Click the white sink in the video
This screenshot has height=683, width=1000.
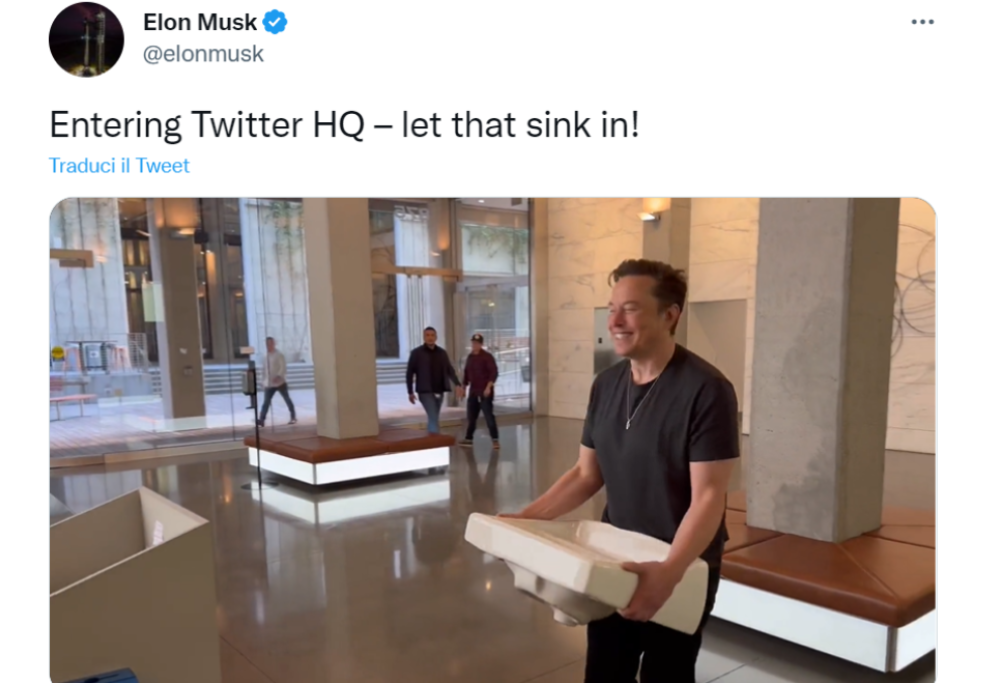click(x=584, y=568)
